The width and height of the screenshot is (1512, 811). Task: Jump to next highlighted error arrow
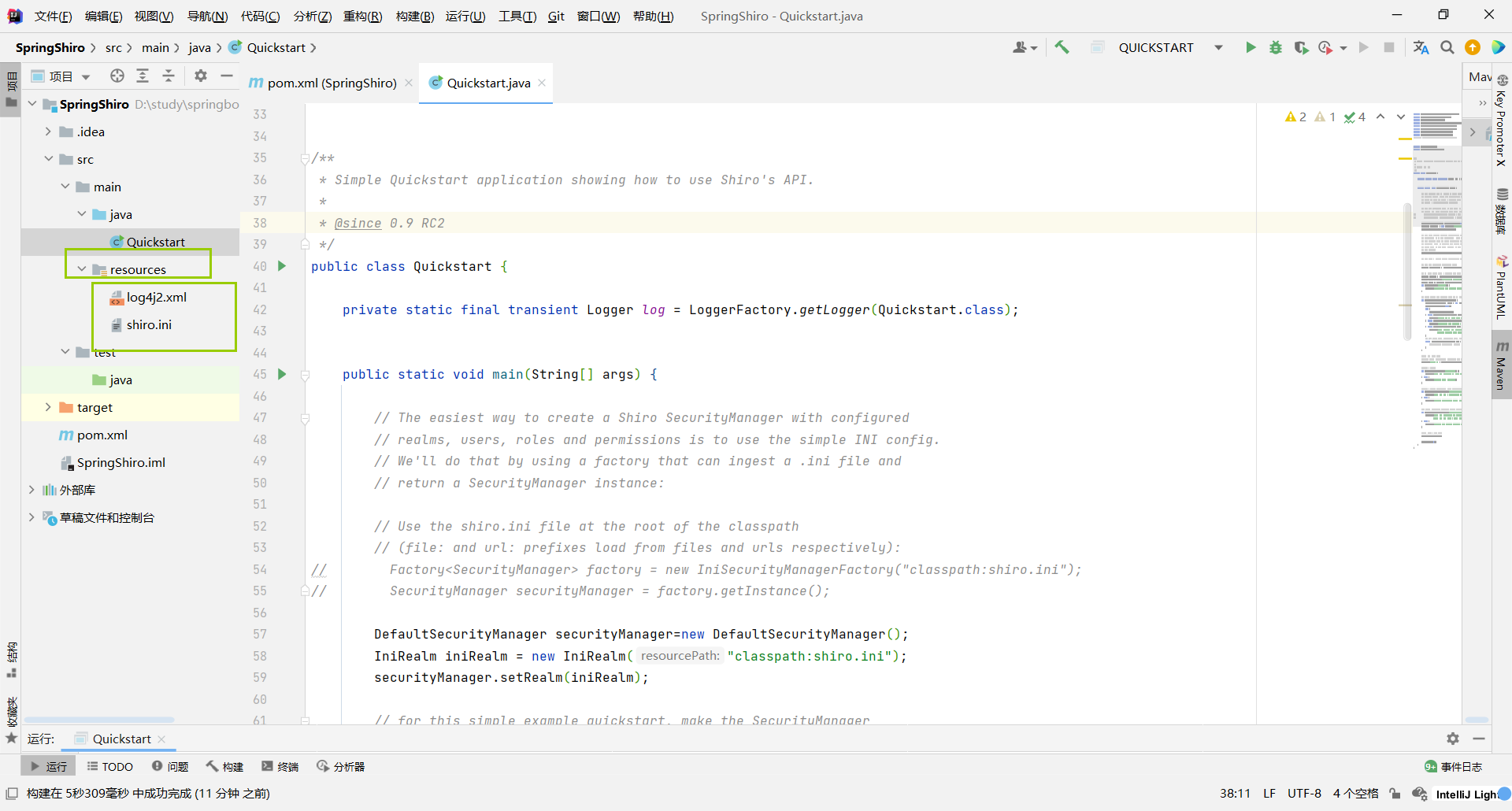point(1401,117)
